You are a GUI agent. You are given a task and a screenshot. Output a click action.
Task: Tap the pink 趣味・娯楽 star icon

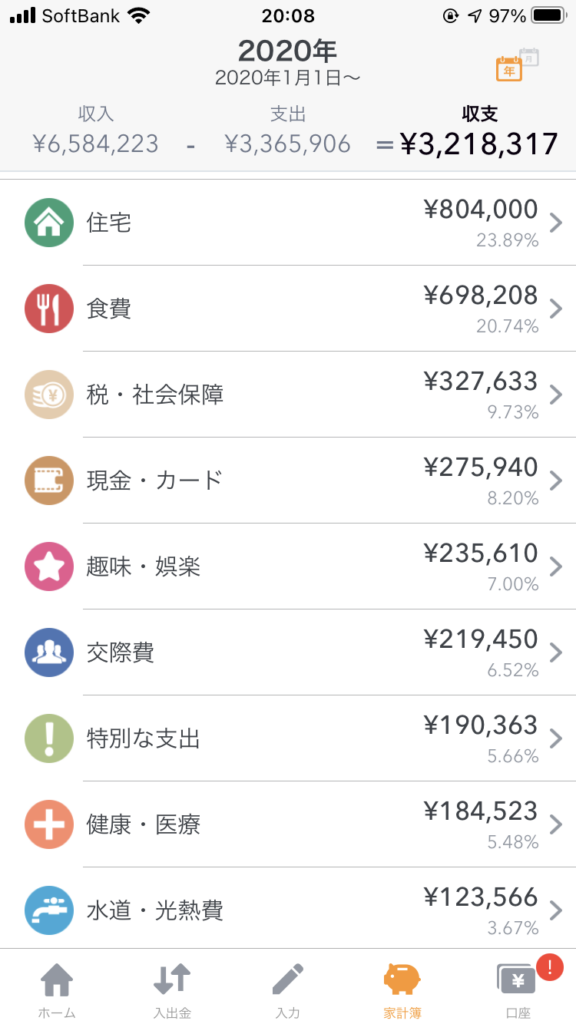pos(49,567)
